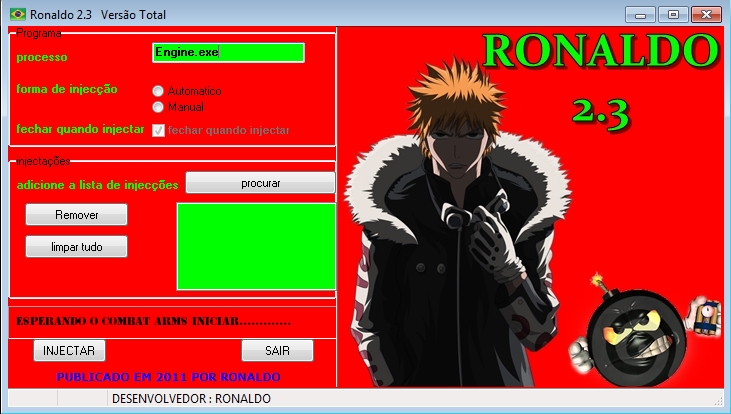
Task: Click the RONALDO green logo text
Action: pyautogui.click(x=601, y=50)
